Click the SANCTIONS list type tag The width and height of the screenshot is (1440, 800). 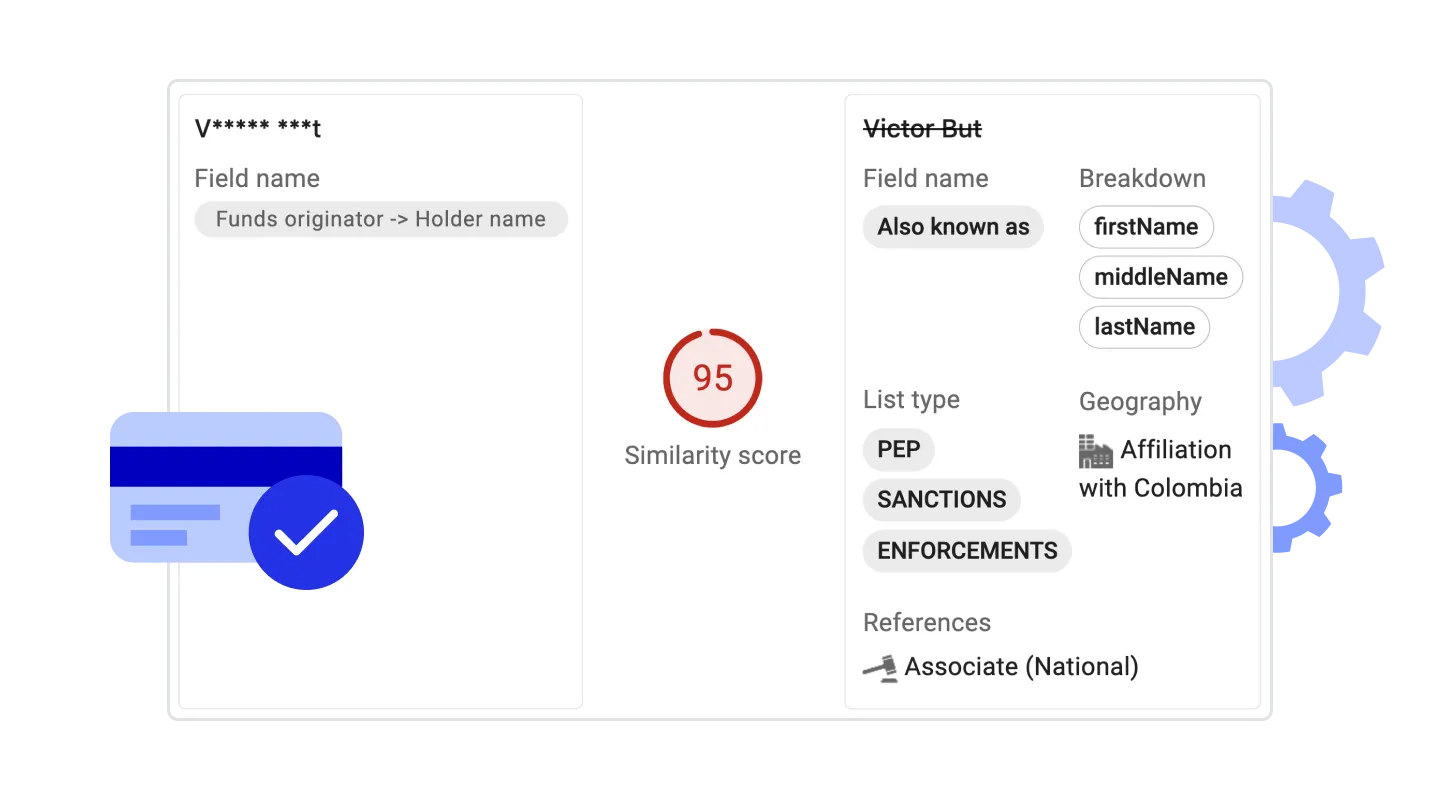pos(941,500)
